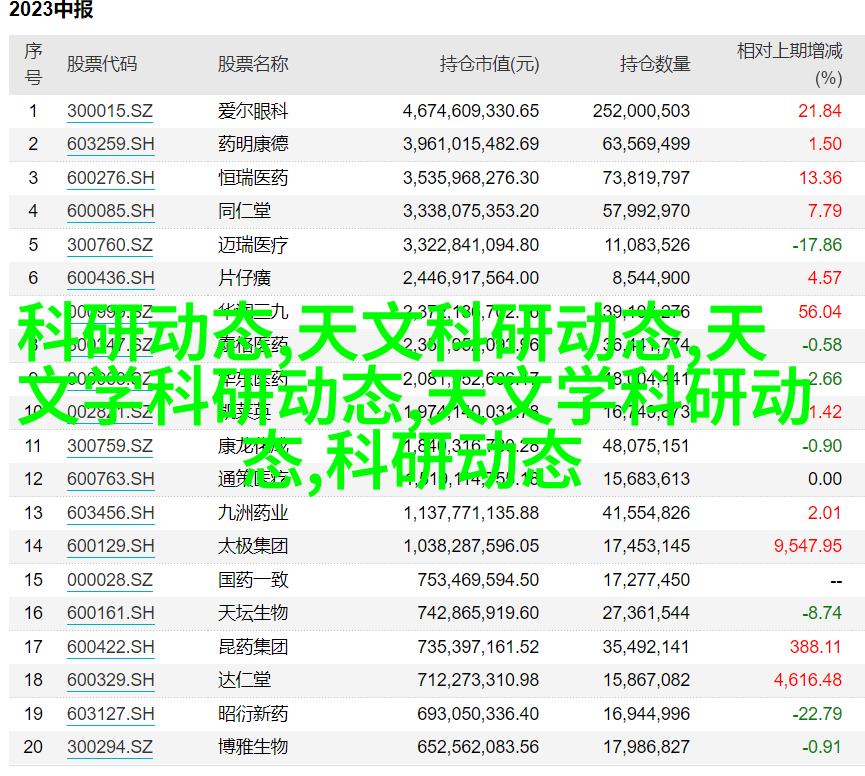This screenshot has width=865, height=776.
Task: Click market value 652,562,083.56
Action: click(478, 747)
